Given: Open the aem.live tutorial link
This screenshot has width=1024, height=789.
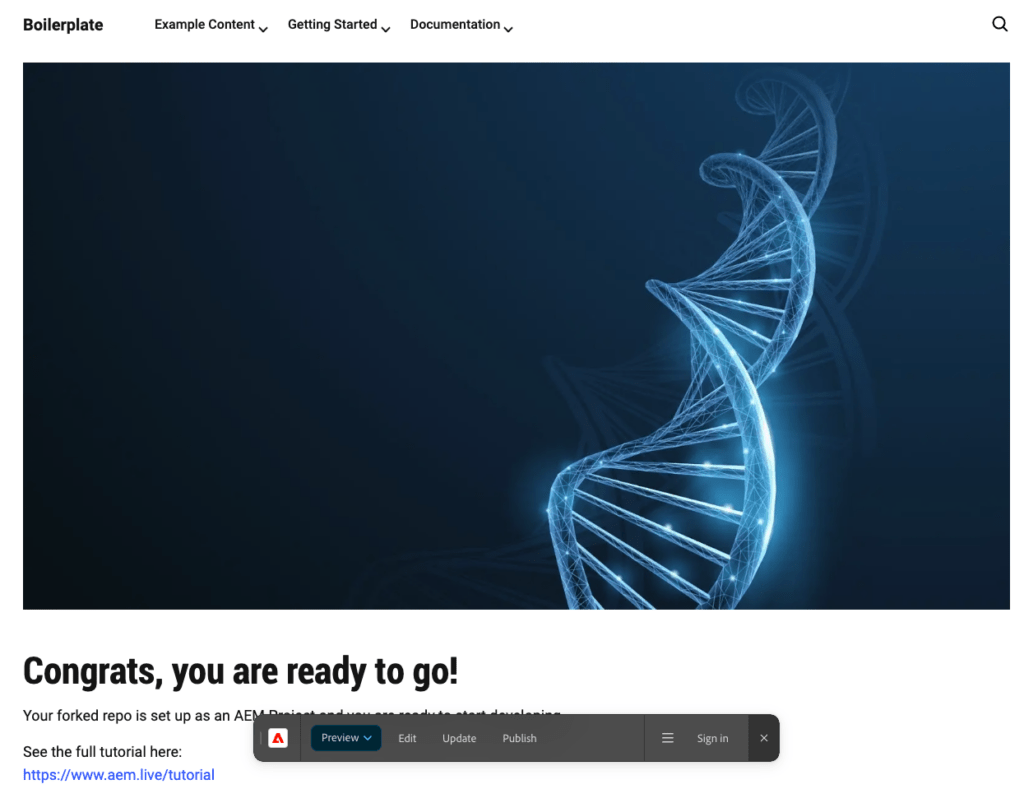Looking at the screenshot, I should pos(119,775).
